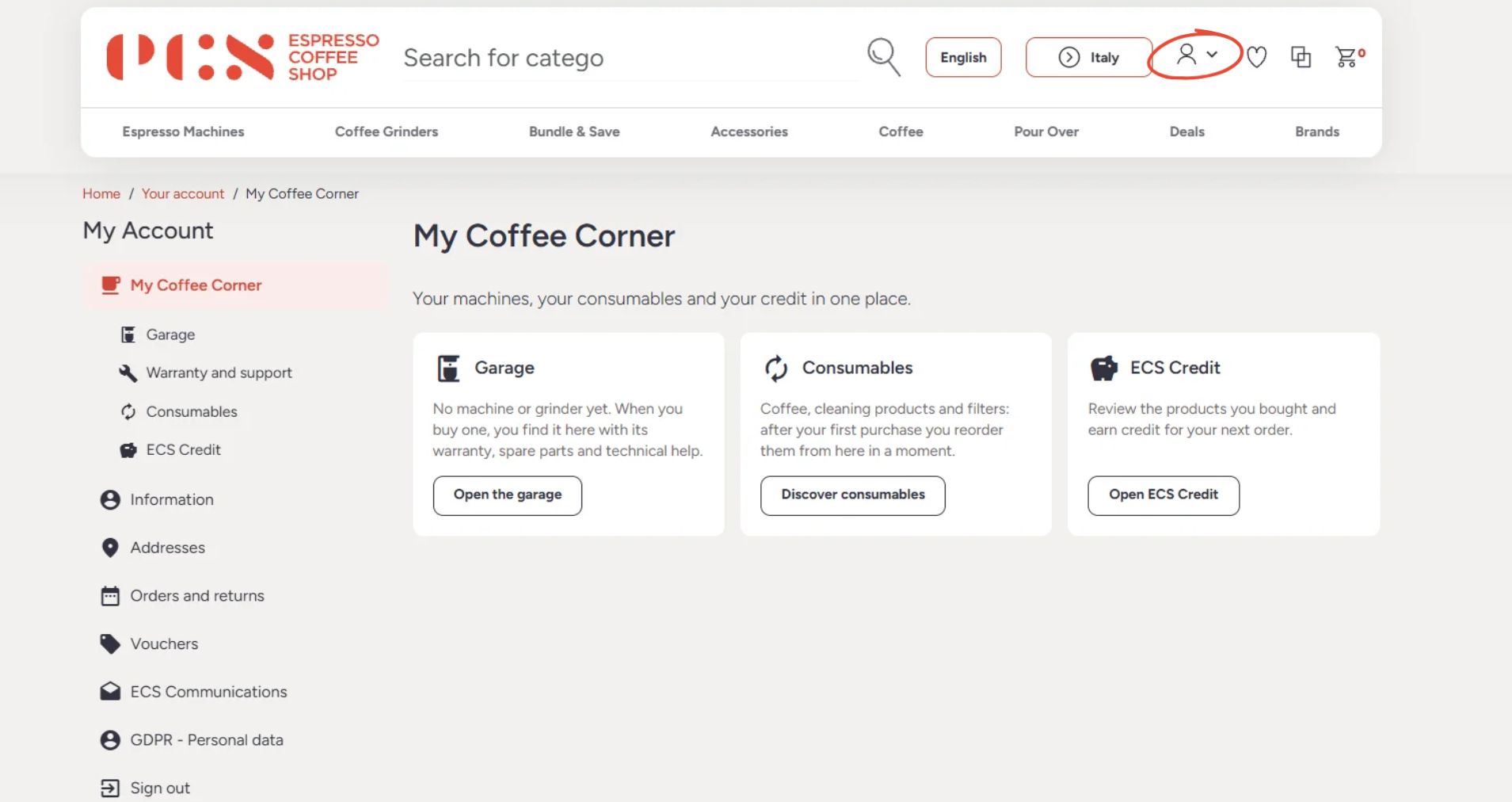The image size is (1512, 802).
Task: Open the Brands menu item
Action: pos(1317,132)
